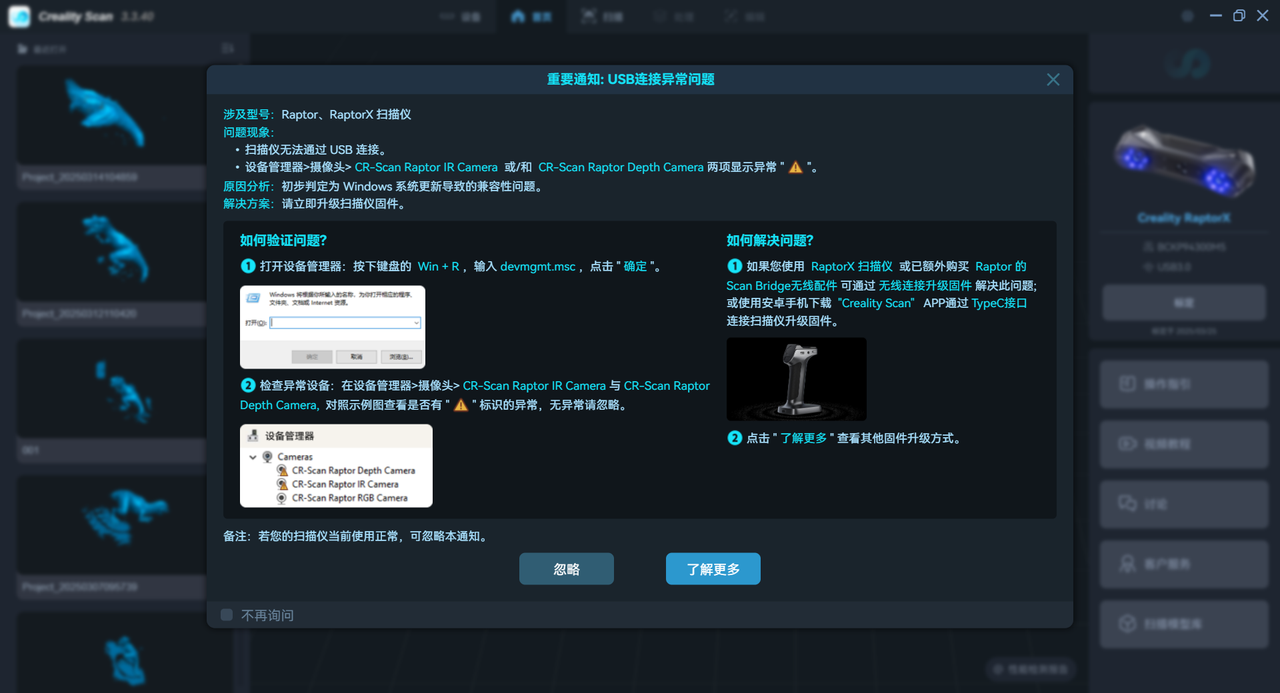This screenshot has height=693, width=1280.
Task: Click the warning triangle in verification step 2
Action: (x=461, y=405)
